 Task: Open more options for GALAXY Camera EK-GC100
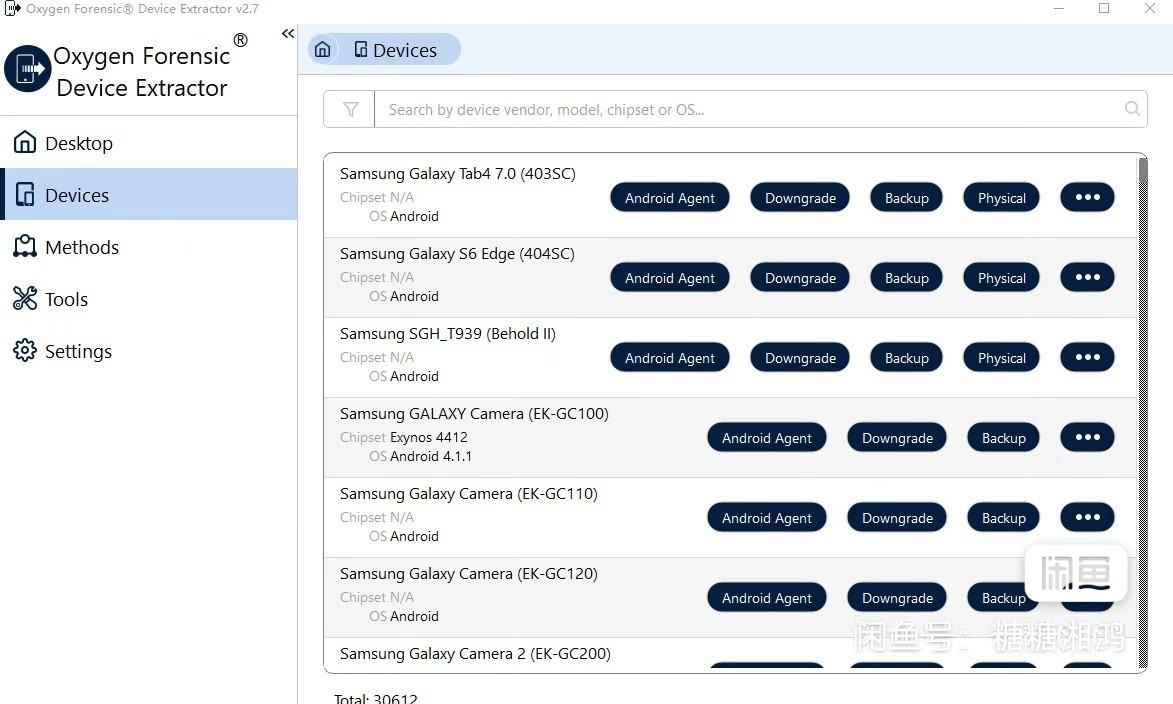[x=1088, y=437]
